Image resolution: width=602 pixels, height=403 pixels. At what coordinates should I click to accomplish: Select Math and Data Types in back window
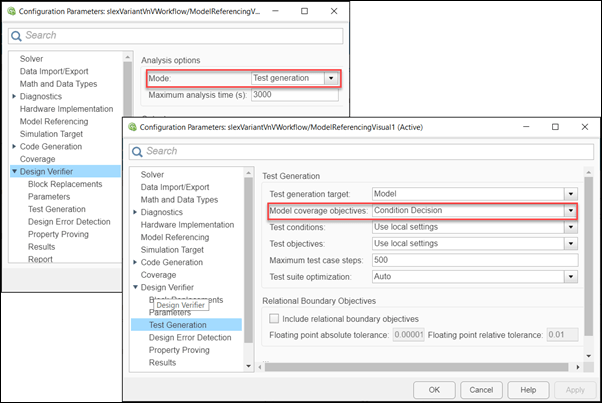tap(58, 84)
